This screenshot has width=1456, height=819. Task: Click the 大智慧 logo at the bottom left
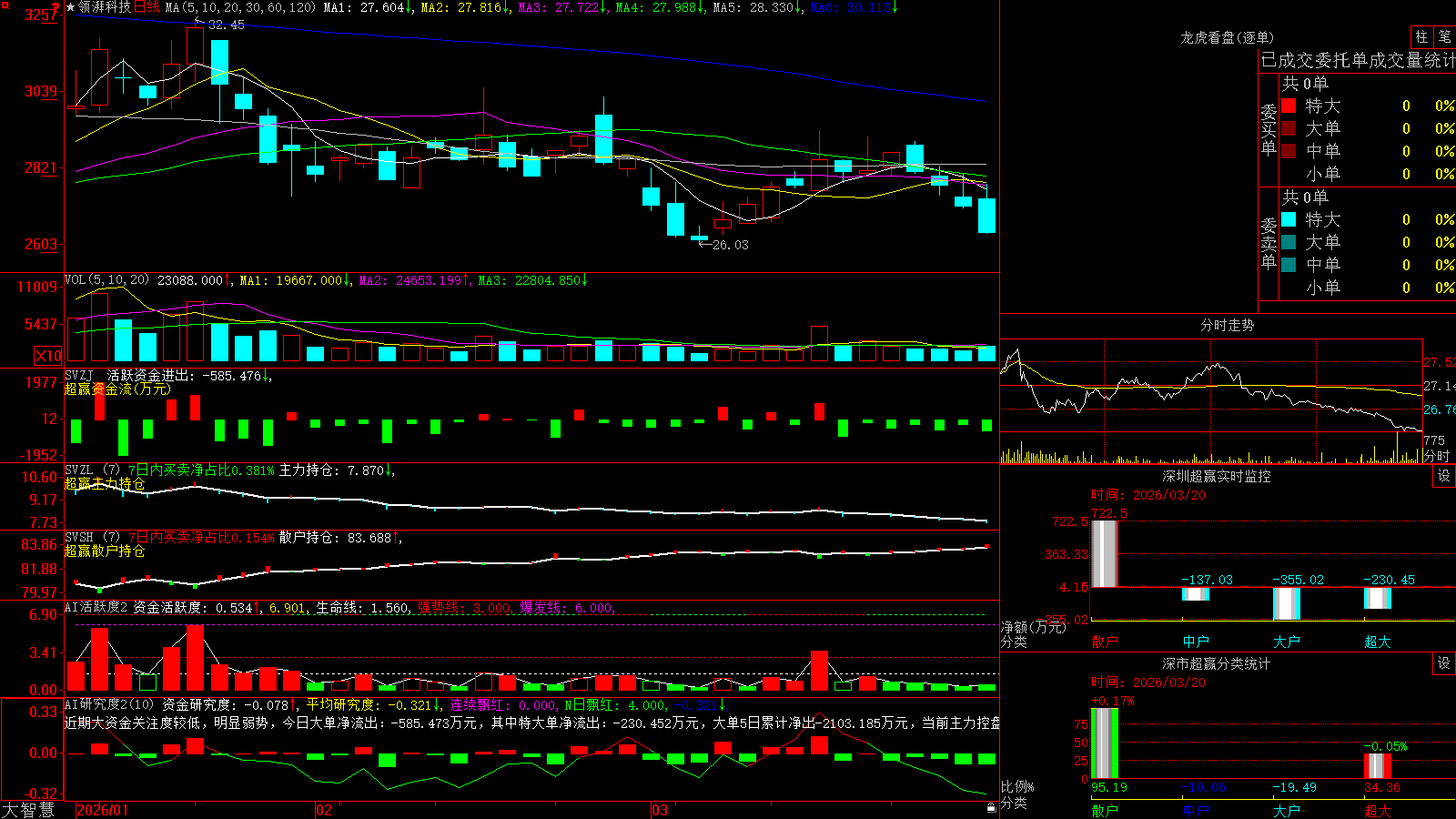coord(28,810)
